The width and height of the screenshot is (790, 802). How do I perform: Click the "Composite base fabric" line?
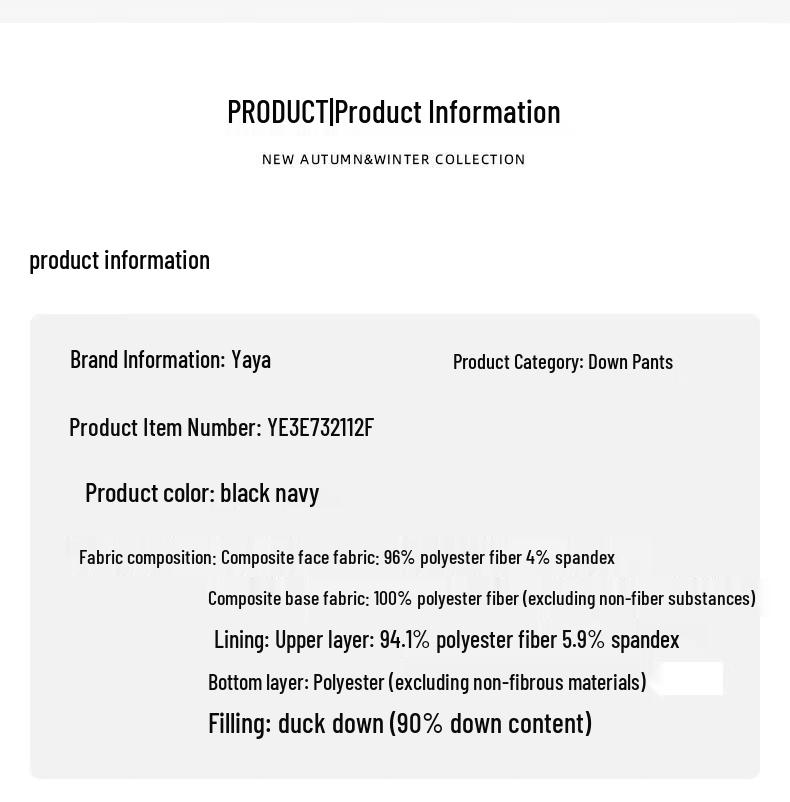481,599
